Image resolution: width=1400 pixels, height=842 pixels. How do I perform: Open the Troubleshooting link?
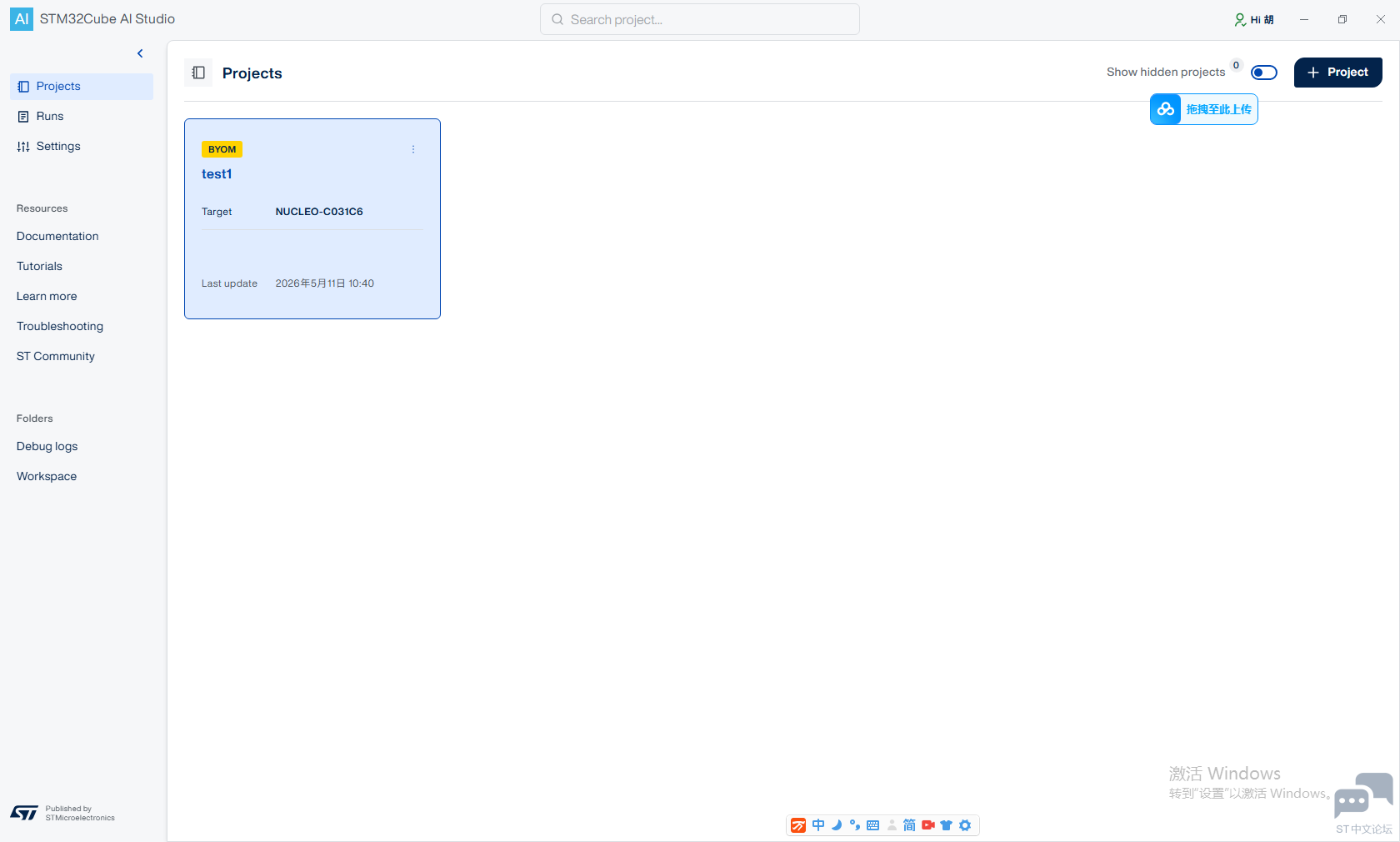point(60,327)
